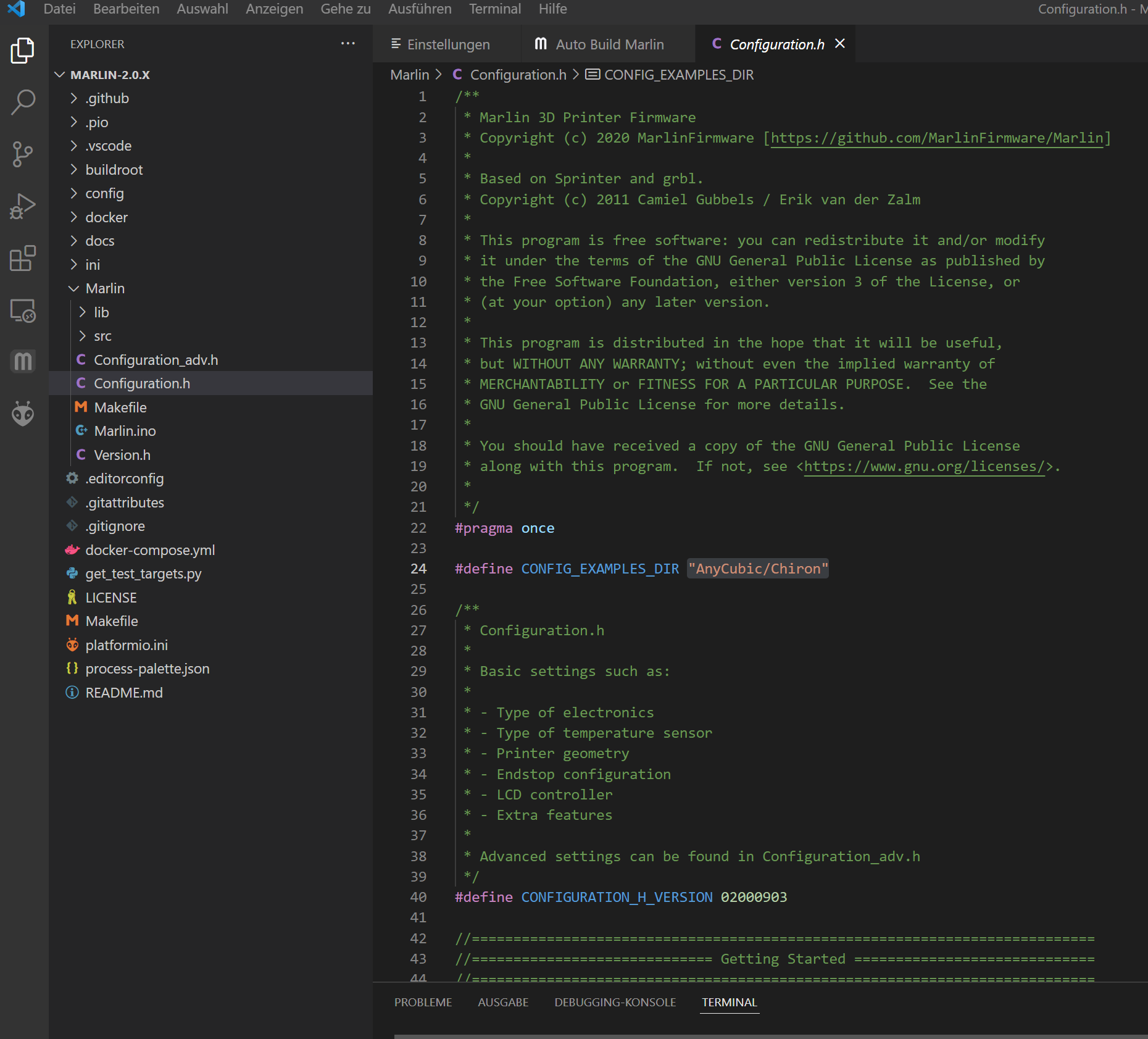The width and height of the screenshot is (1148, 1039).
Task: Switch to the PROBLEME panel tab
Action: pos(423,1002)
